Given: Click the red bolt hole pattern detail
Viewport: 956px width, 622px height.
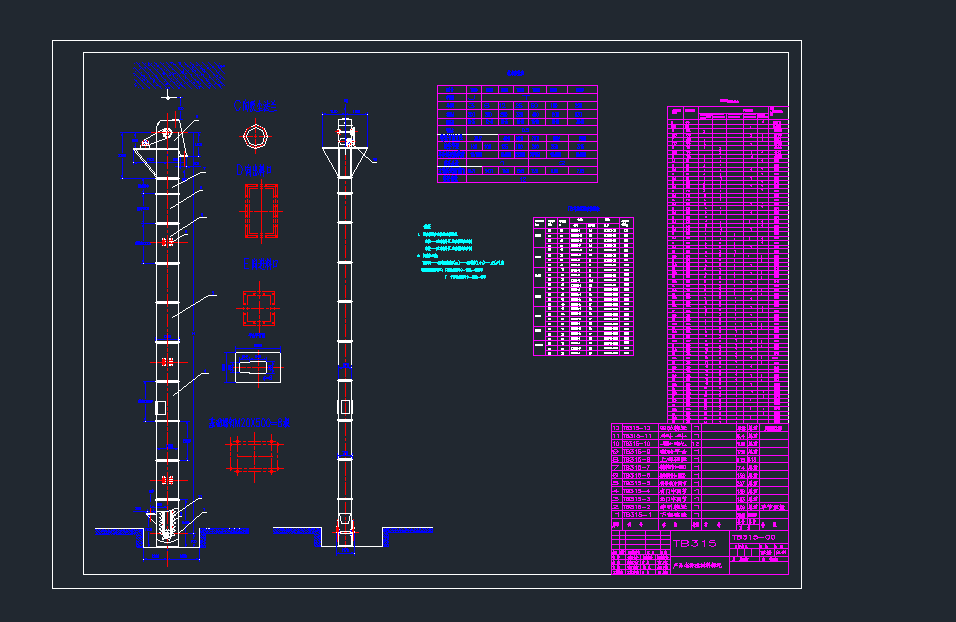Looking at the screenshot, I should (x=255, y=454).
